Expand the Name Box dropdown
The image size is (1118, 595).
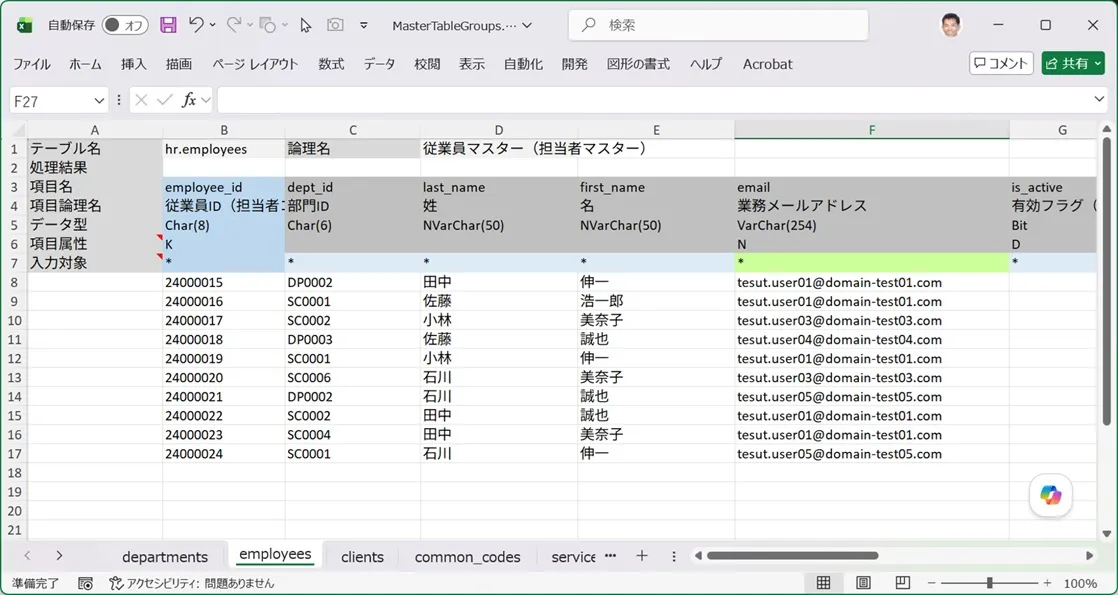click(99, 101)
